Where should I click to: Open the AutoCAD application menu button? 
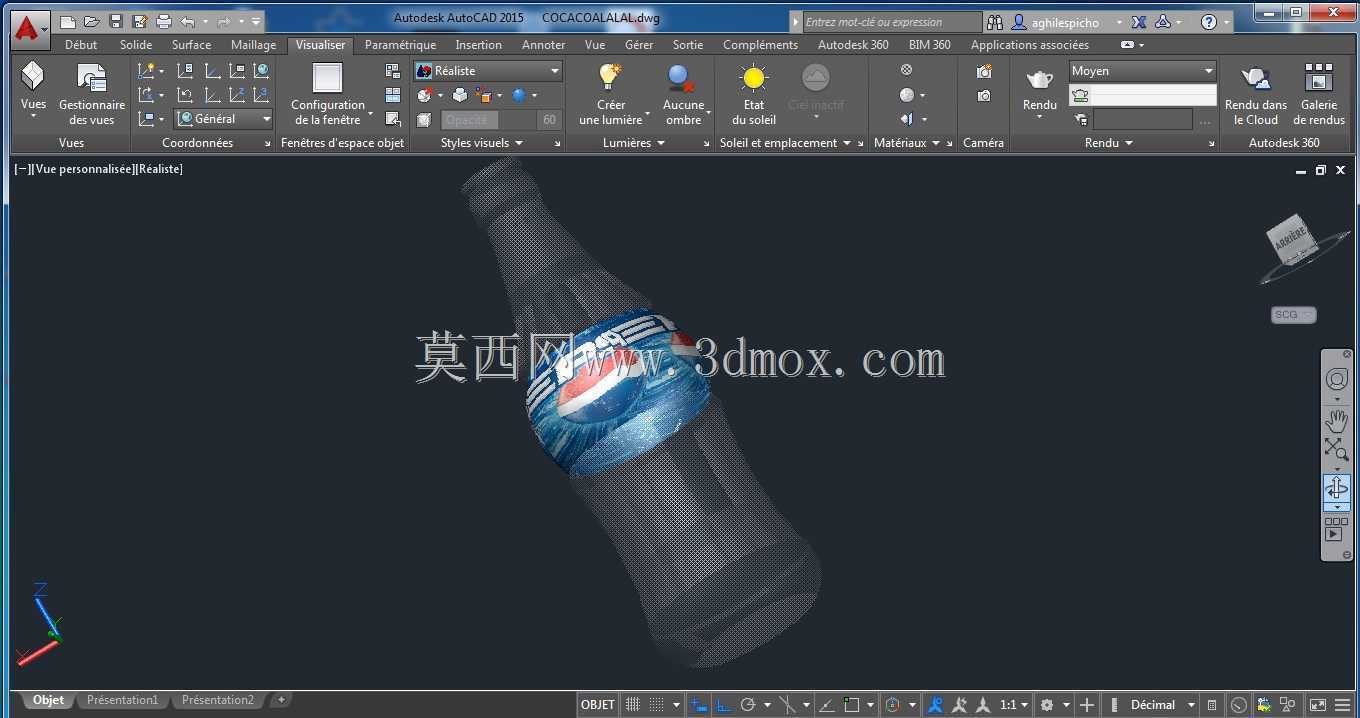tap(30, 29)
